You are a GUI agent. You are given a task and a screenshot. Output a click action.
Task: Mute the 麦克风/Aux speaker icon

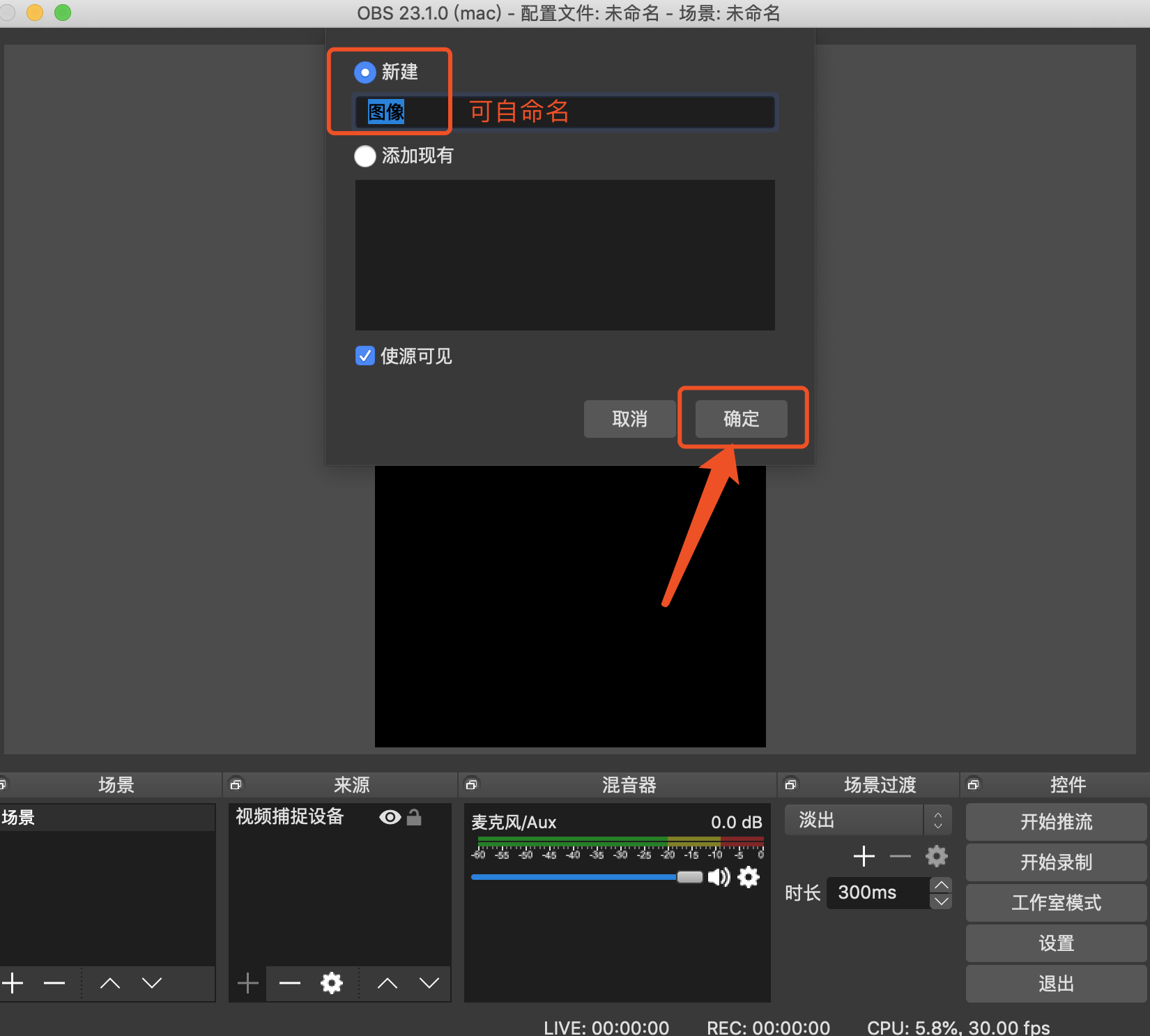719,877
